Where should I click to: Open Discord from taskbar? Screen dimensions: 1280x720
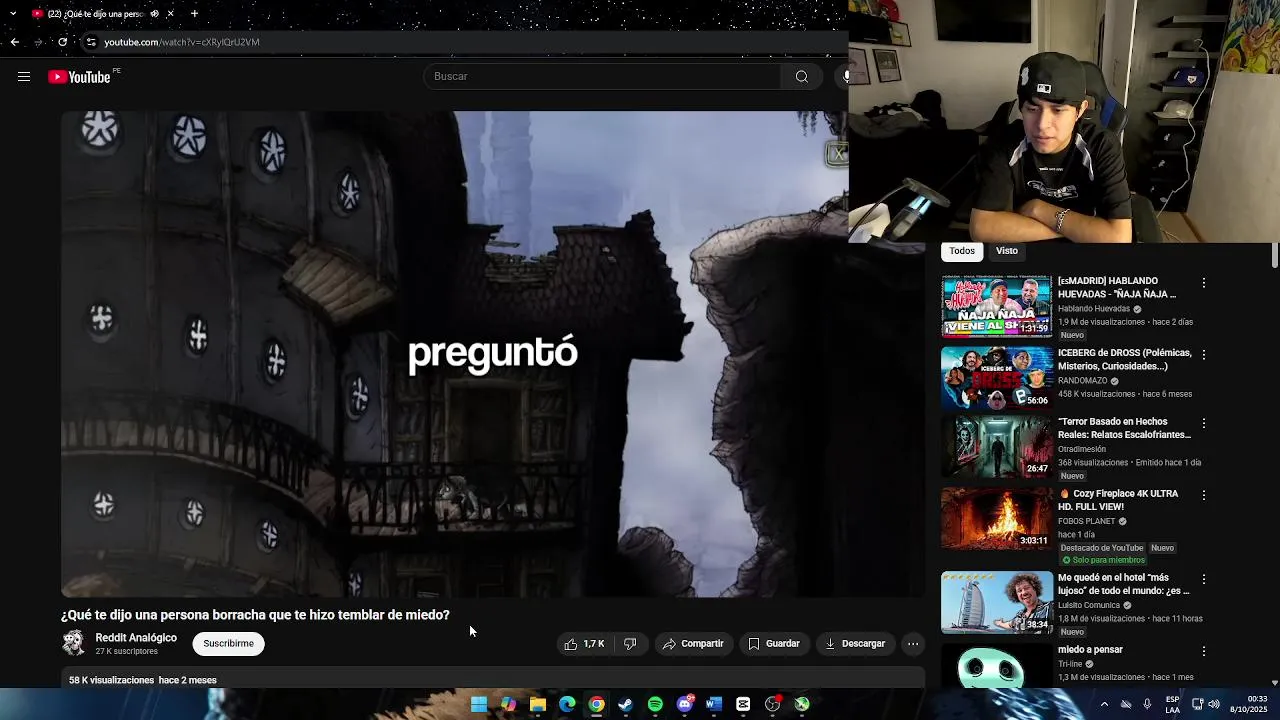click(x=685, y=704)
